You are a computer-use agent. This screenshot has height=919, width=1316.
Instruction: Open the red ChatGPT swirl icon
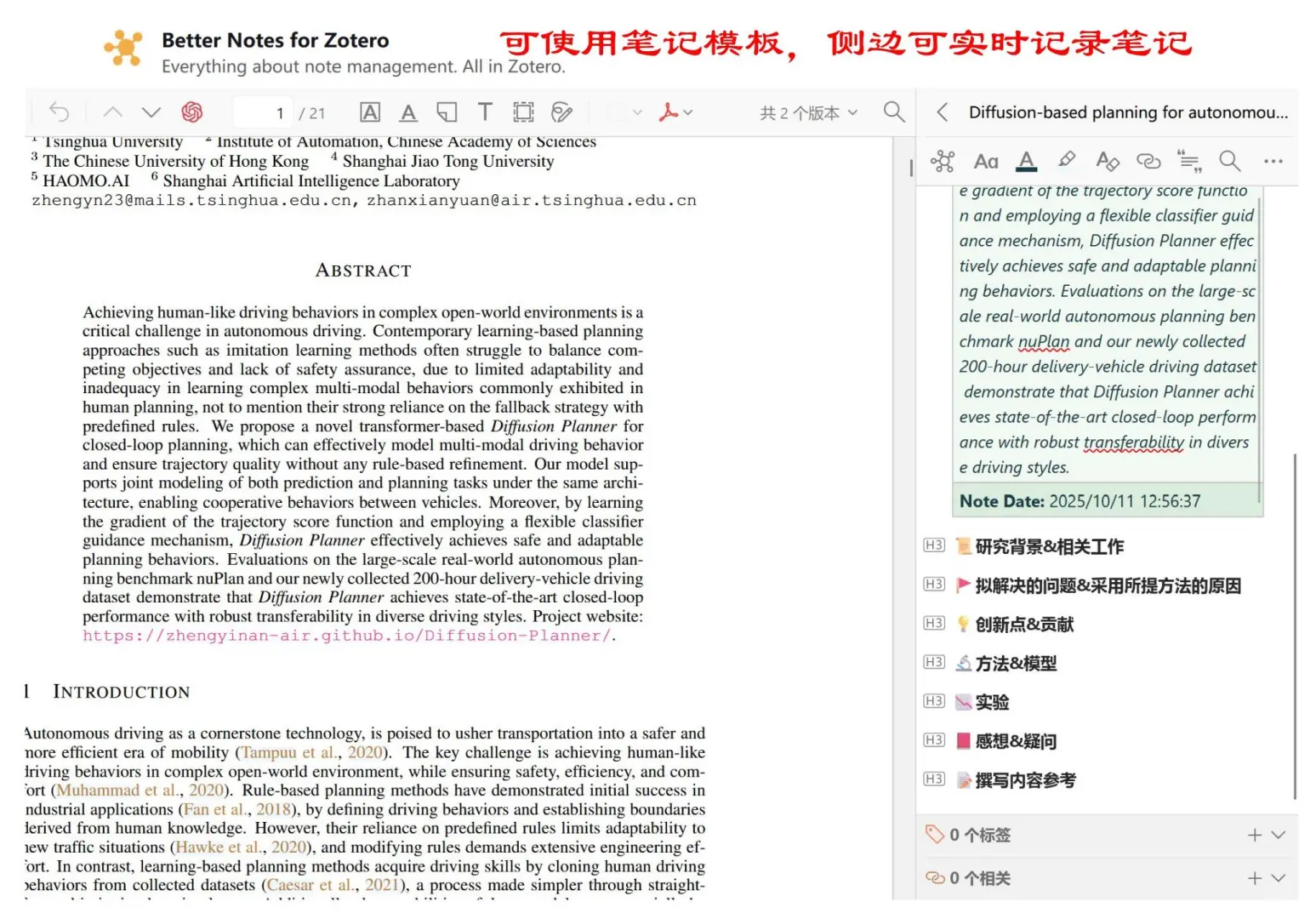[x=192, y=112]
